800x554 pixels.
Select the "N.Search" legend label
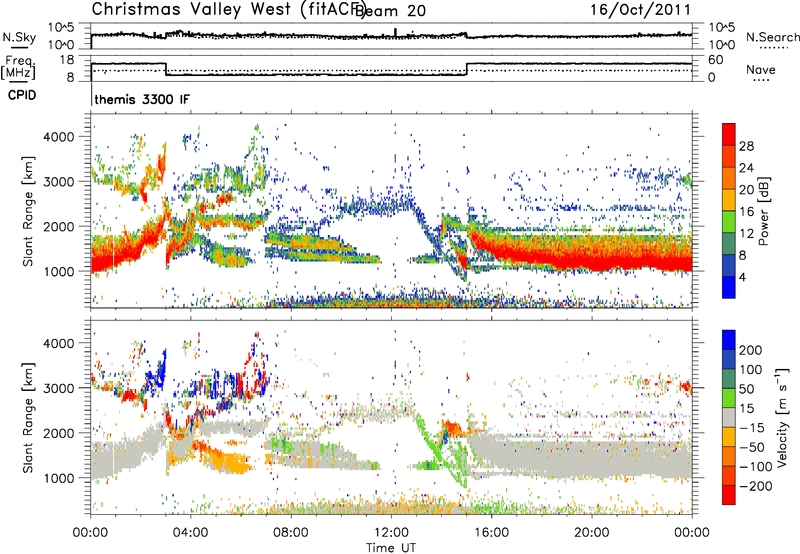(772, 37)
